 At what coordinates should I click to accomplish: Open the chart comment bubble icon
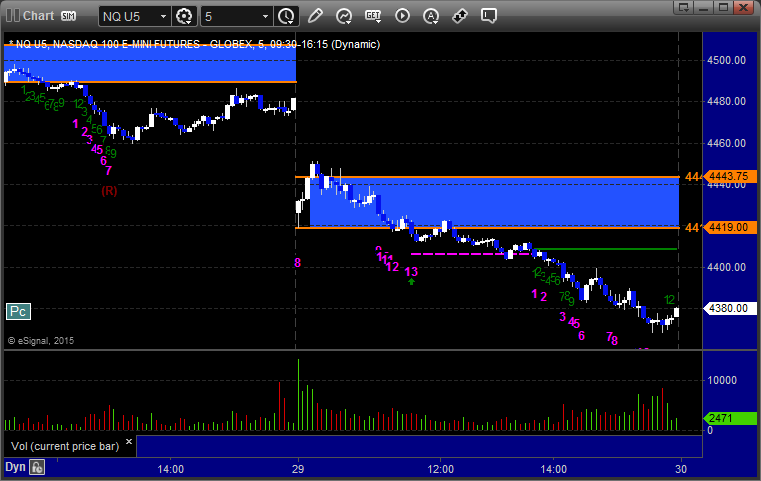[489, 16]
